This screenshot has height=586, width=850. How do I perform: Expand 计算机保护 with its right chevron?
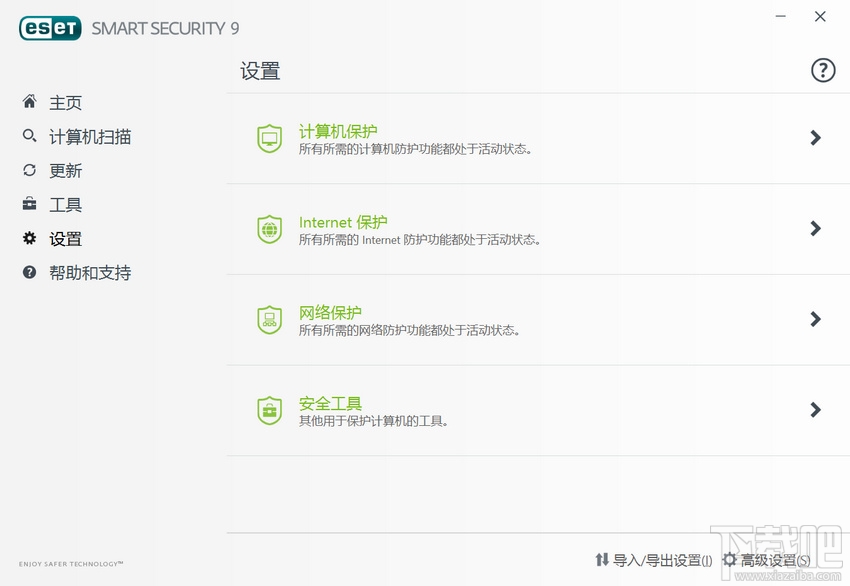coord(814,138)
